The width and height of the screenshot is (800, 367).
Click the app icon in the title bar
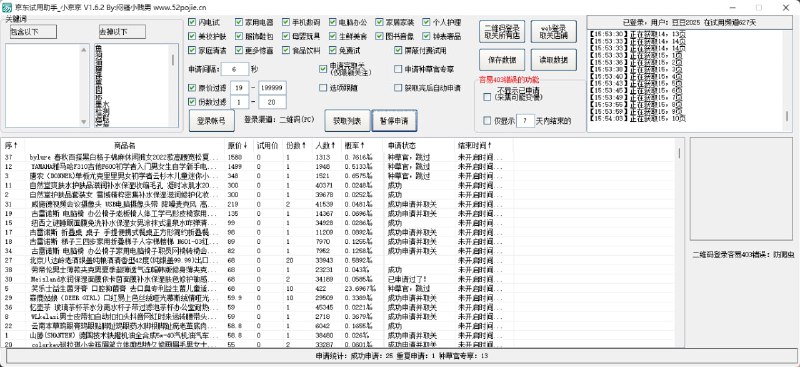7,8
